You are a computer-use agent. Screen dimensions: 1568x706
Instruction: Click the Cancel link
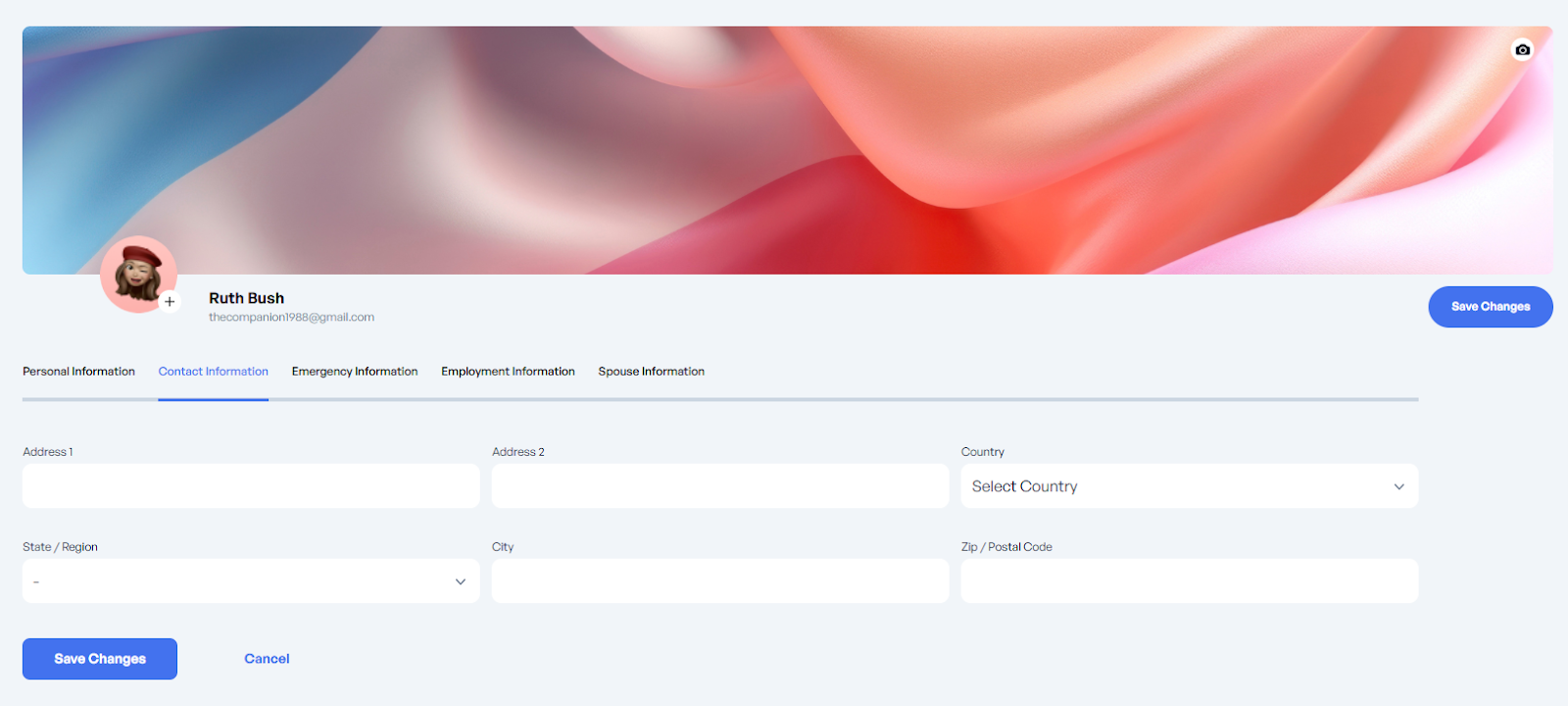point(267,659)
